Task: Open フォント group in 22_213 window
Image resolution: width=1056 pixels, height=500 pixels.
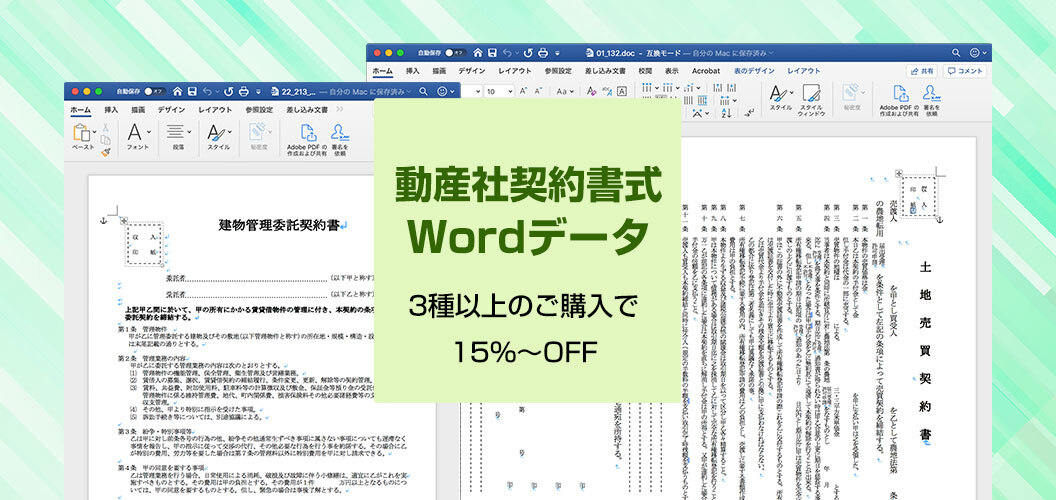Action: pyautogui.click(x=138, y=136)
